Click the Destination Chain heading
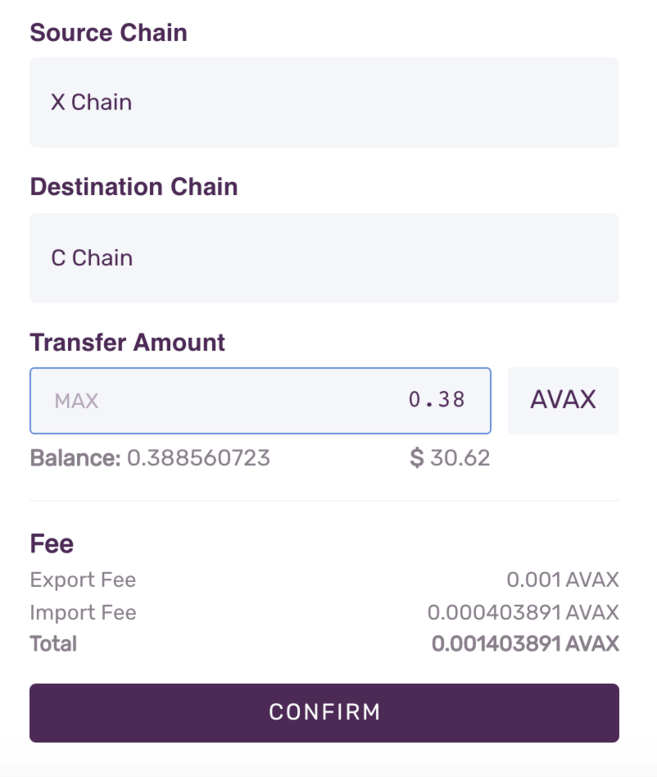 tap(134, 187)
